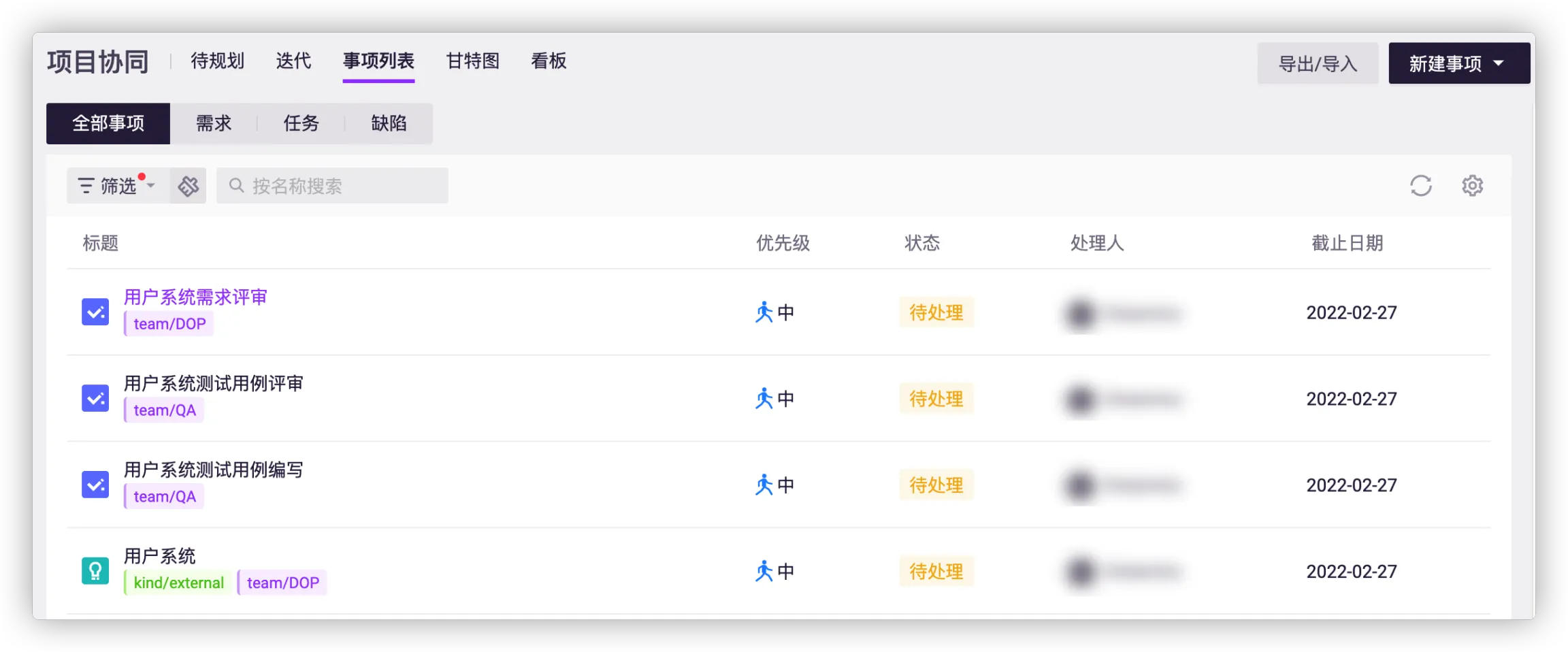The height and width of the screenshot is (652, 1568).
Task: Click task icon for 用户系统测试用例评审
Action: click(95, 399)
